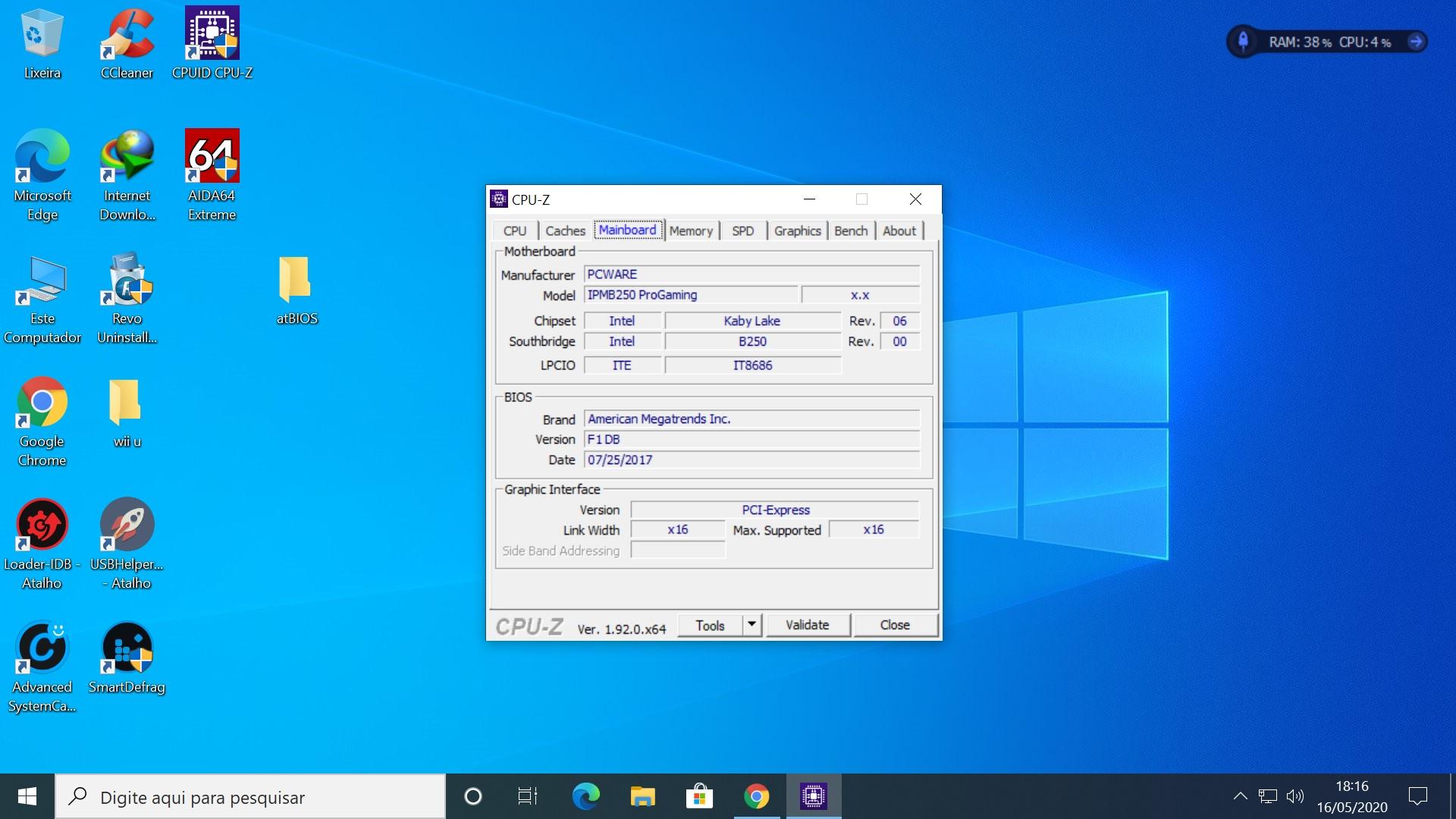Open the Windows Start menu
1456x819 pixels.
pyautogui.click(x=27, y=796)
